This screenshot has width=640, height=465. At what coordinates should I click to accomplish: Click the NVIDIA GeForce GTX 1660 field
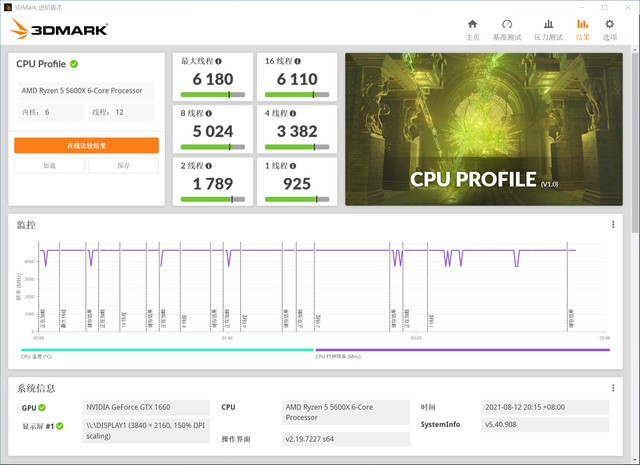pos(146,407)
